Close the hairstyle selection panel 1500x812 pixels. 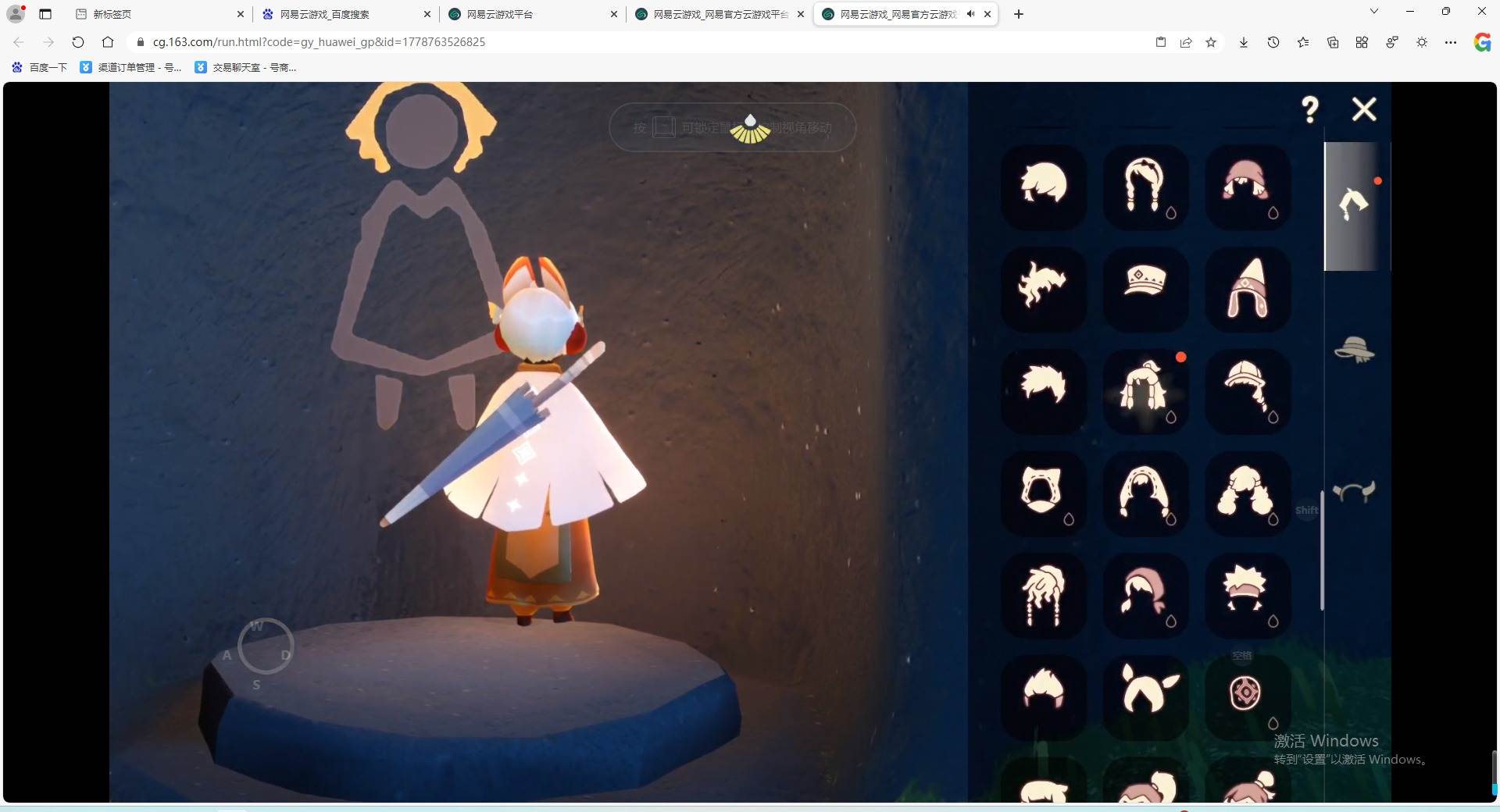1364,109
